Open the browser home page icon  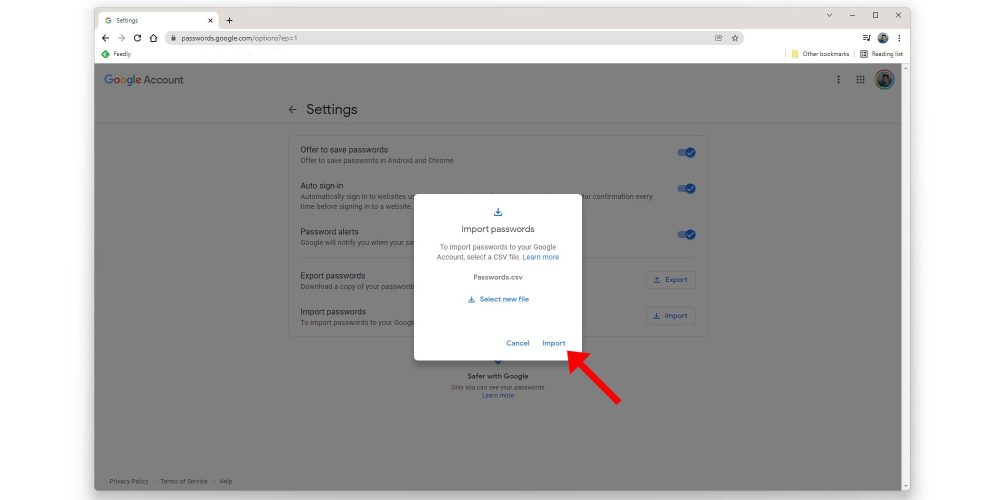coord(153,38)
